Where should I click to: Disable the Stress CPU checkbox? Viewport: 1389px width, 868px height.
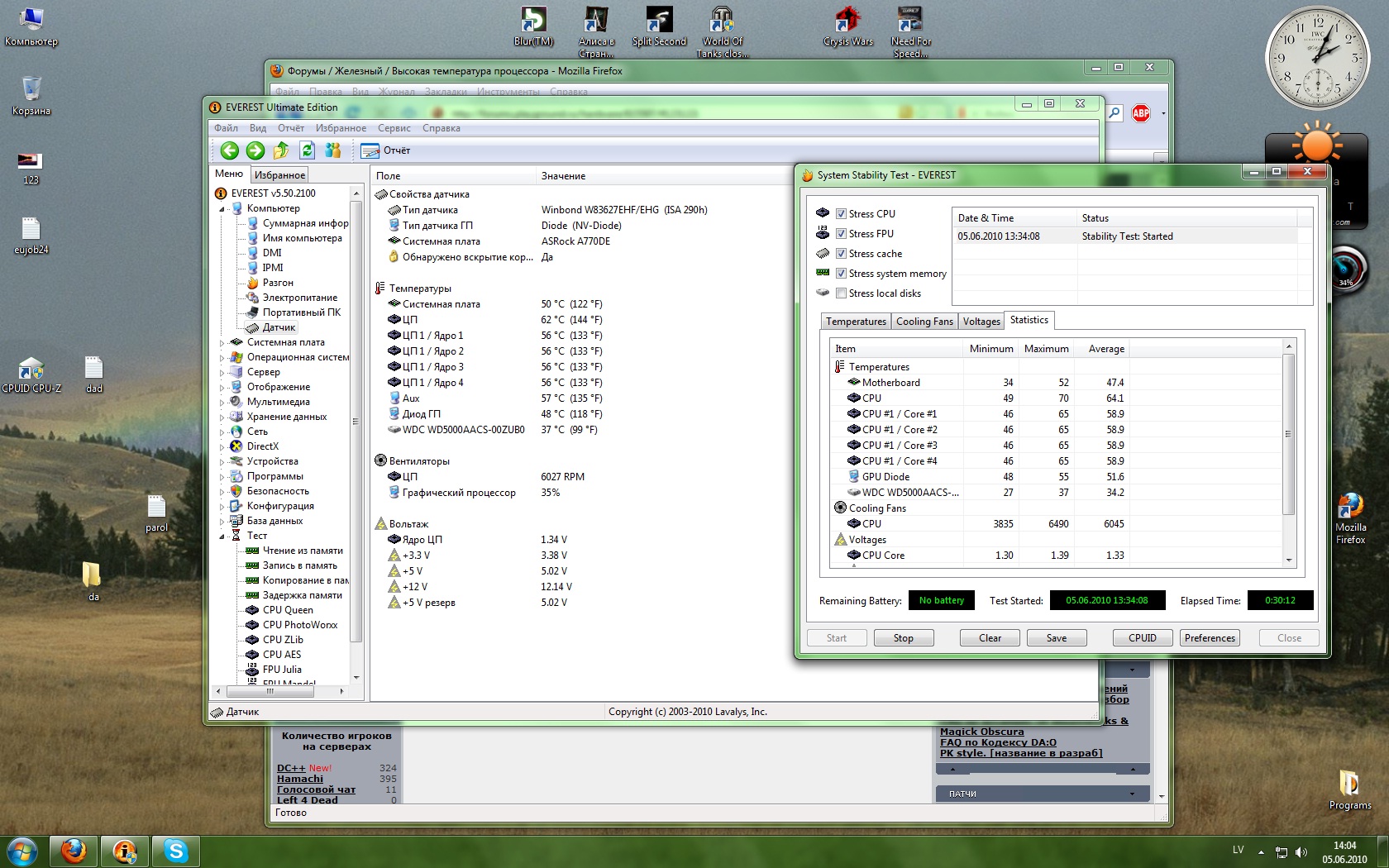841,214
